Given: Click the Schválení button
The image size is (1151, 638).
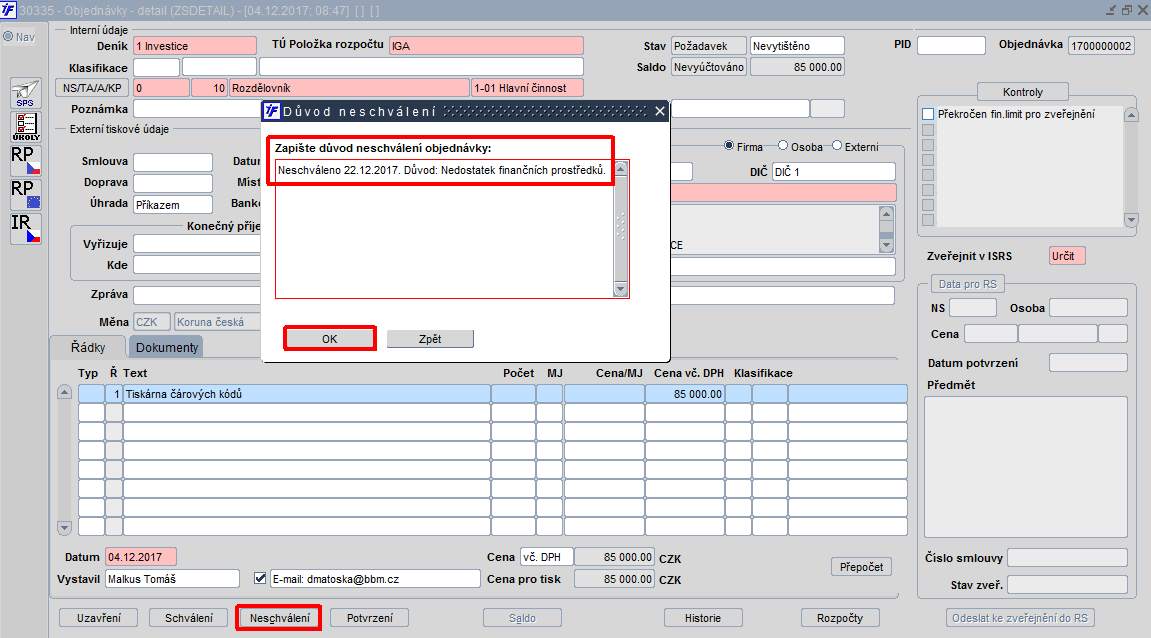Looking at the screenshot, I should click(189, 618).
